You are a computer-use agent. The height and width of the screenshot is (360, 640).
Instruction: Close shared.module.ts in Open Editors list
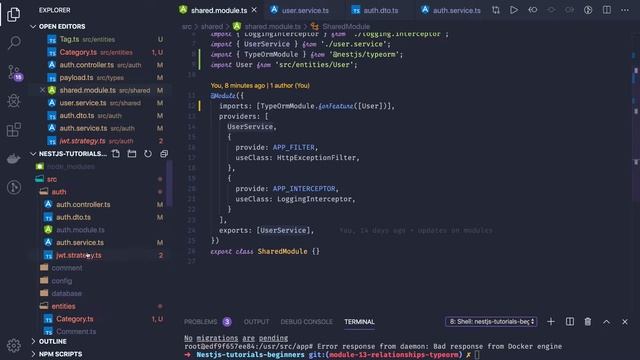(42, 90)
